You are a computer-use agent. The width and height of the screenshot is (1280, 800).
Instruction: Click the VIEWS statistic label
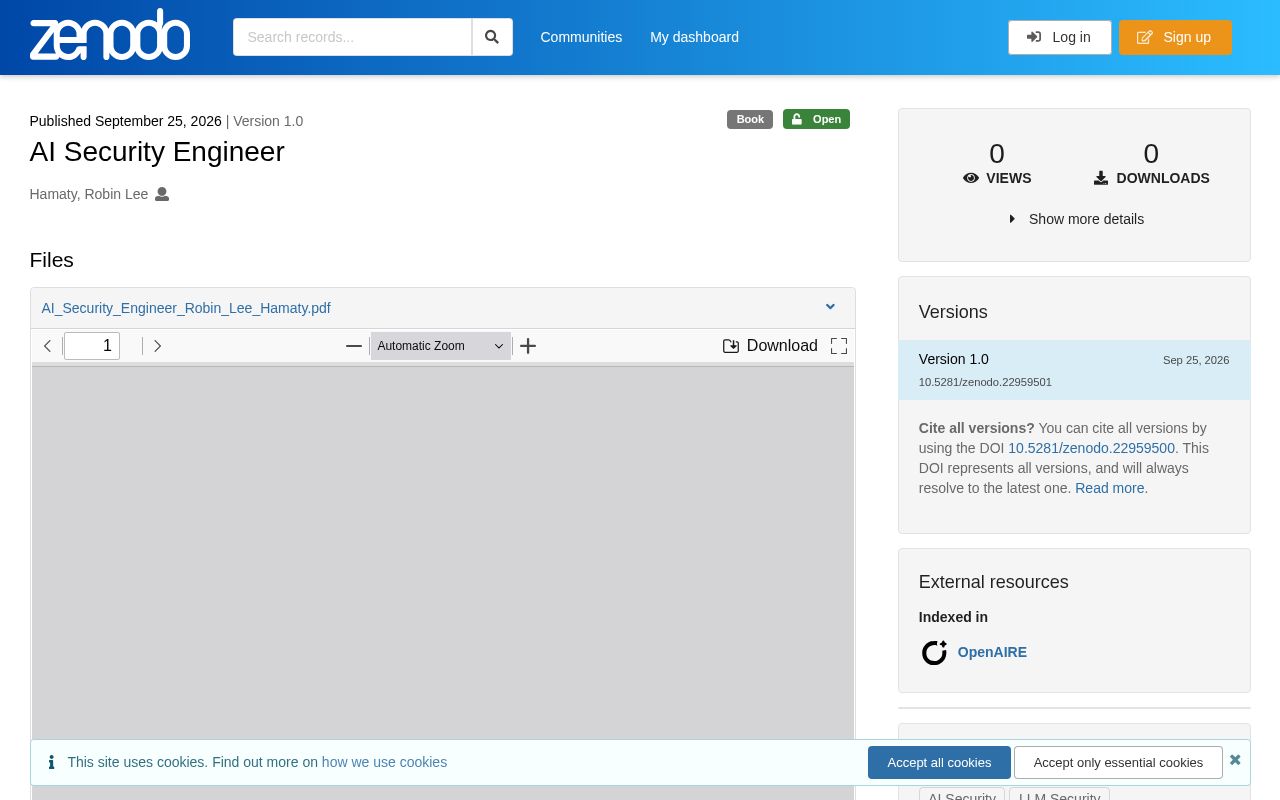click(x=997, y=178)
